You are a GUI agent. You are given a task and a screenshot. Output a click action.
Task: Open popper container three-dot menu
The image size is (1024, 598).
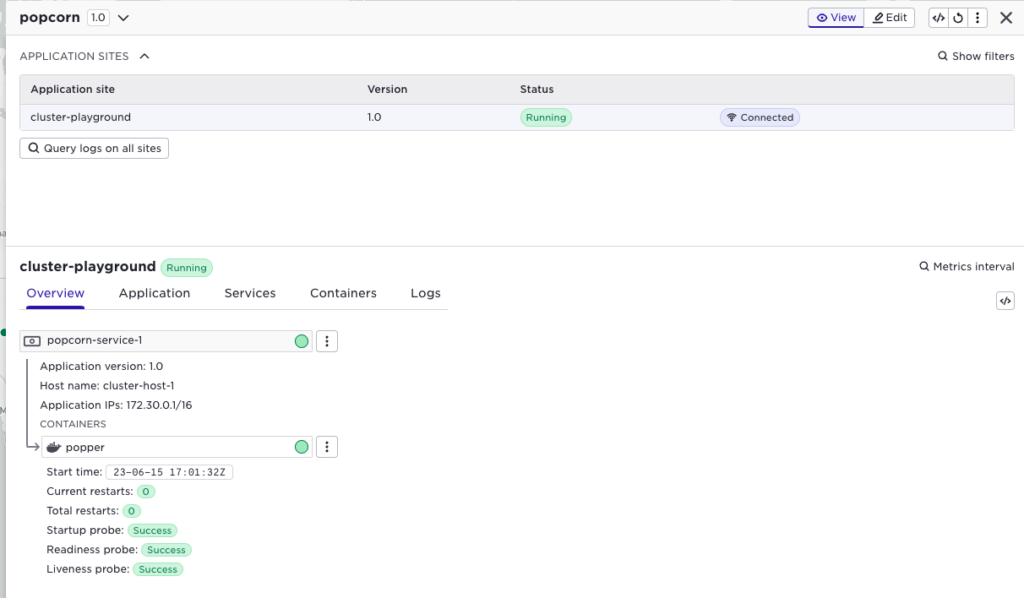click(327, 447)
